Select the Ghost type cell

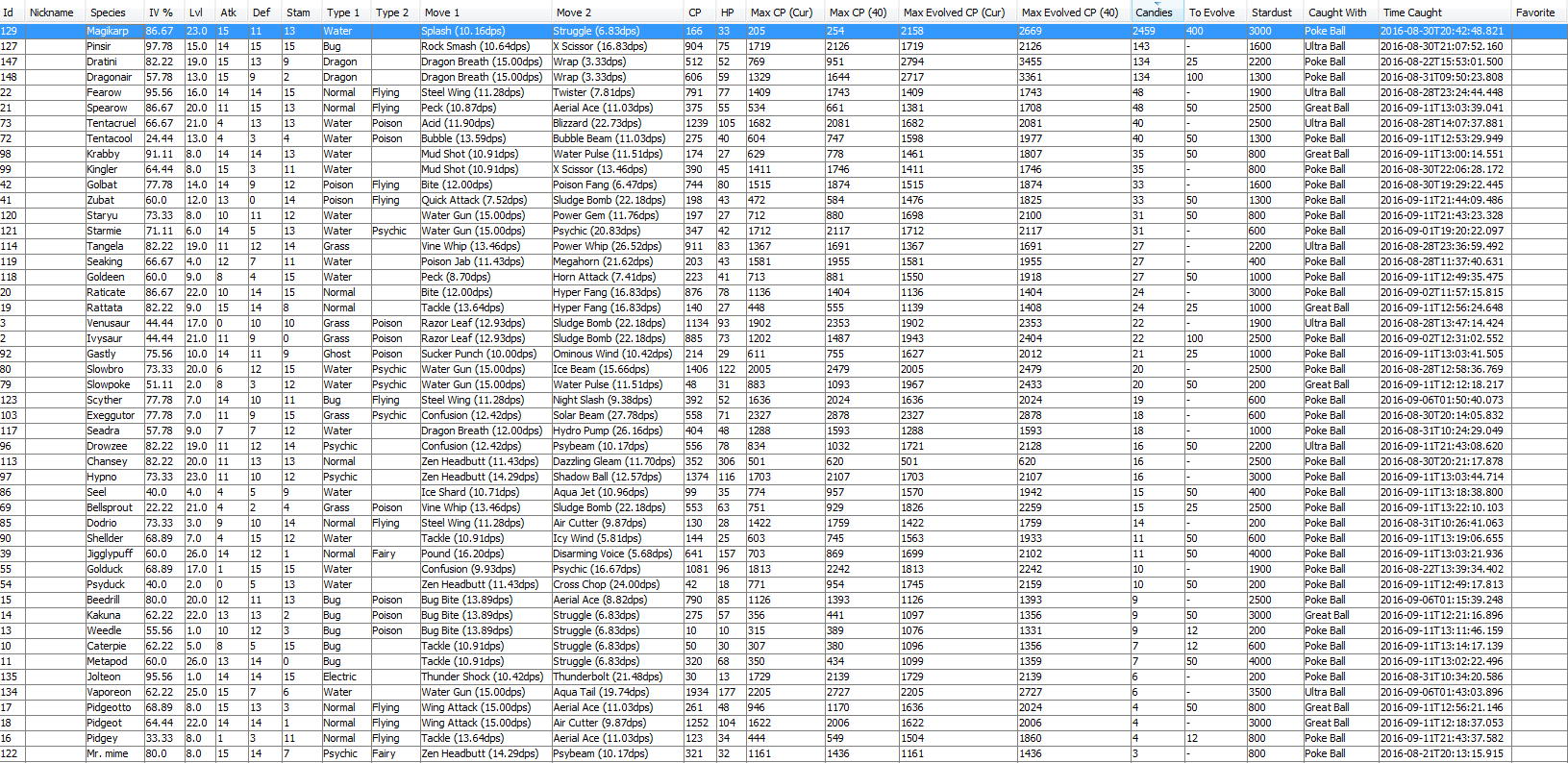(346, 354)
